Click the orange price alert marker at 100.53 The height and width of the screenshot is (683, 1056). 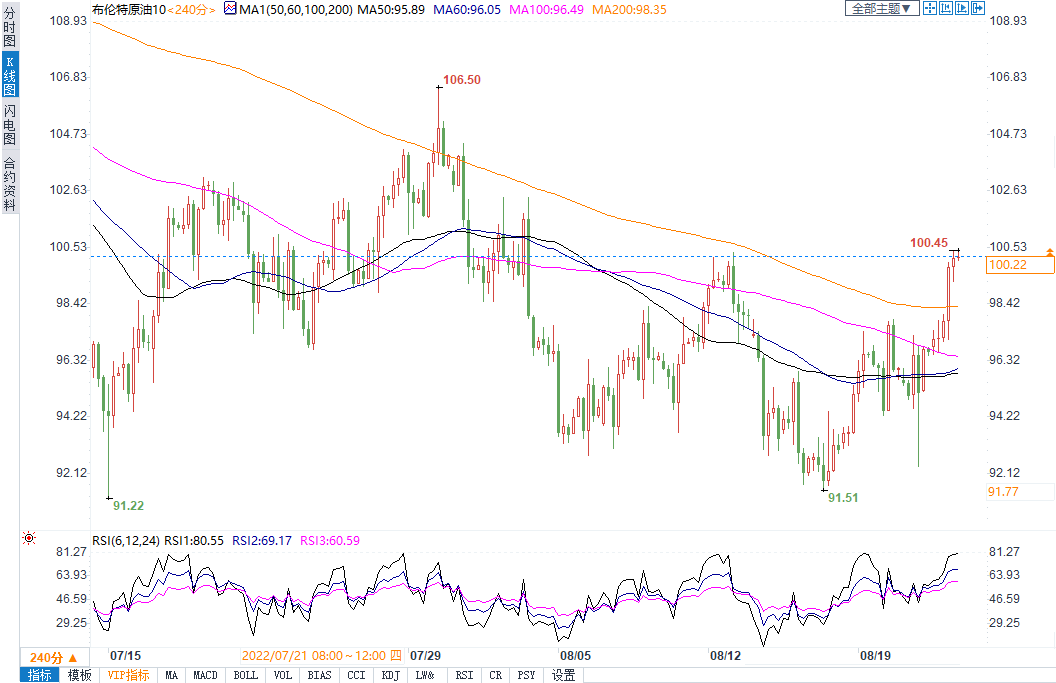(x=1049, y=250)
